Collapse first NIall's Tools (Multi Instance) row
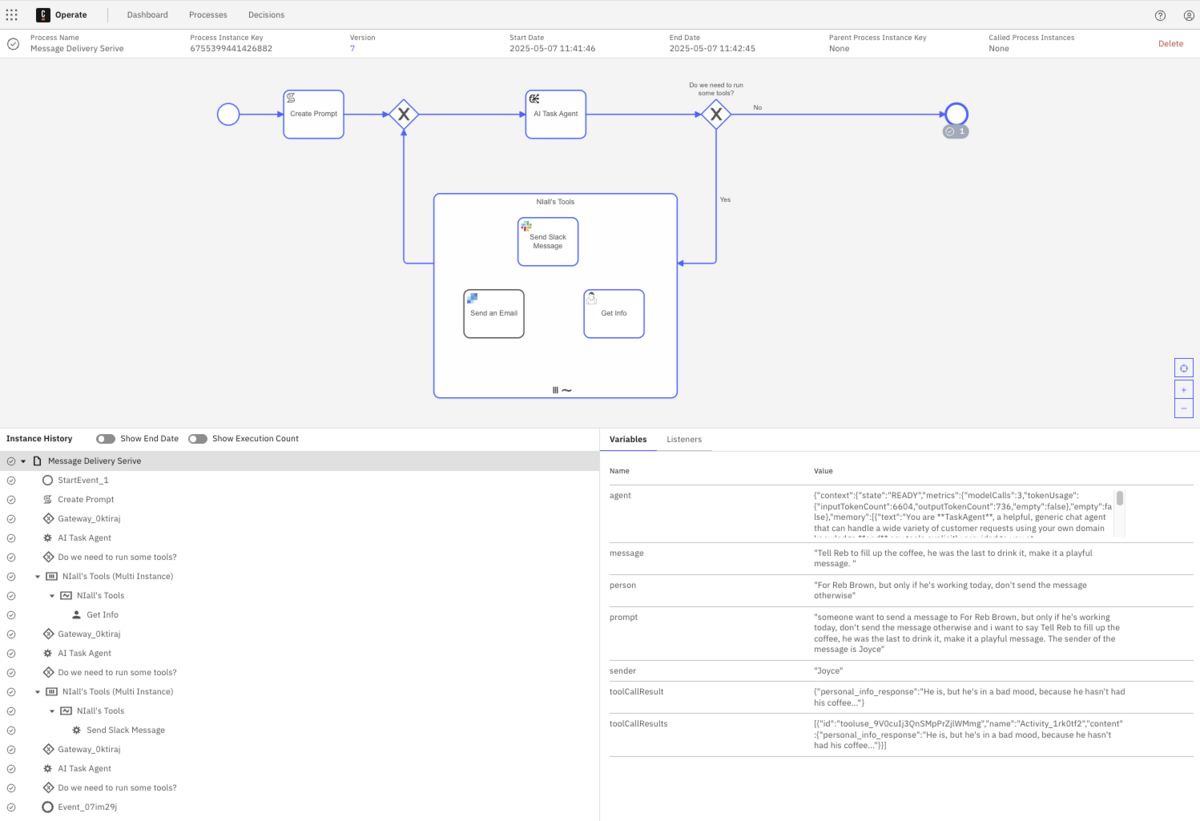 click(38, 576)
